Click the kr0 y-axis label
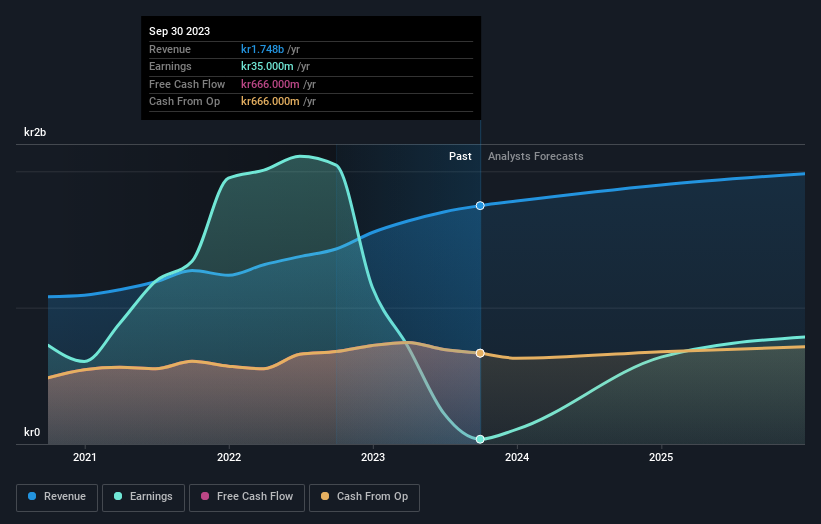Screen dimensions: 821x524 click(32, 432)
